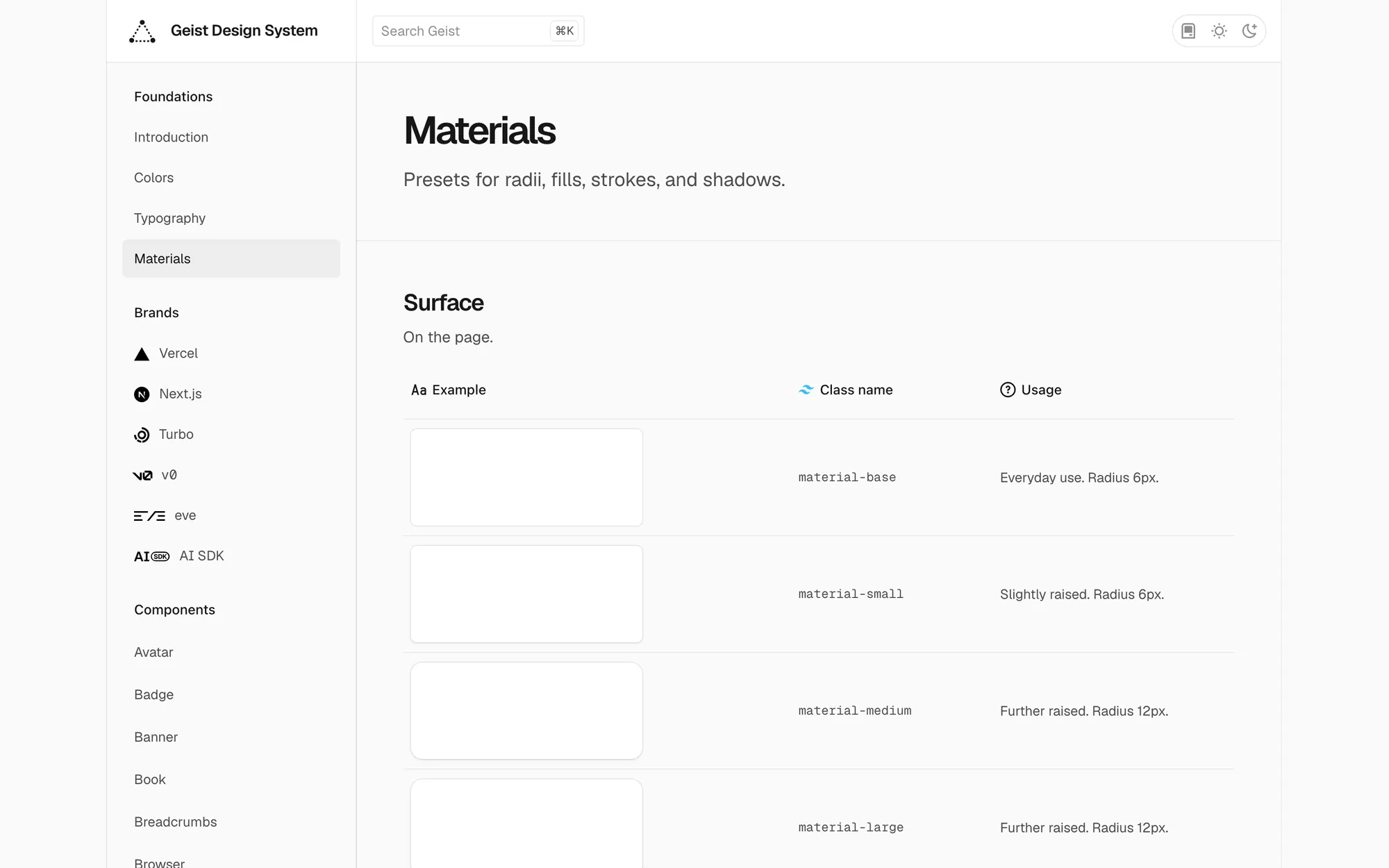The height and width of the screenshot is (868, 1389).
Task: Click the Geist triangle logo icon
Action: (x=142, y=31)
